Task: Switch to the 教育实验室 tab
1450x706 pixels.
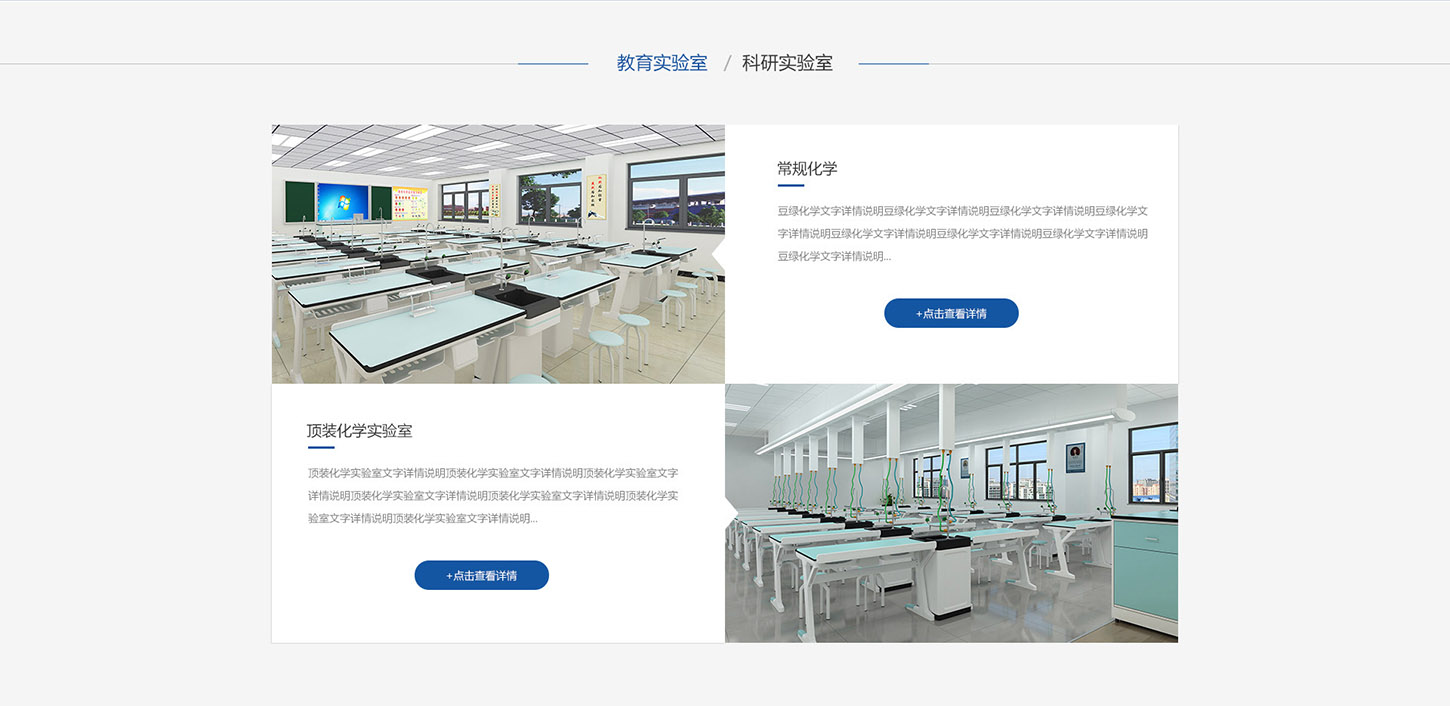Action: coord(661,63)
